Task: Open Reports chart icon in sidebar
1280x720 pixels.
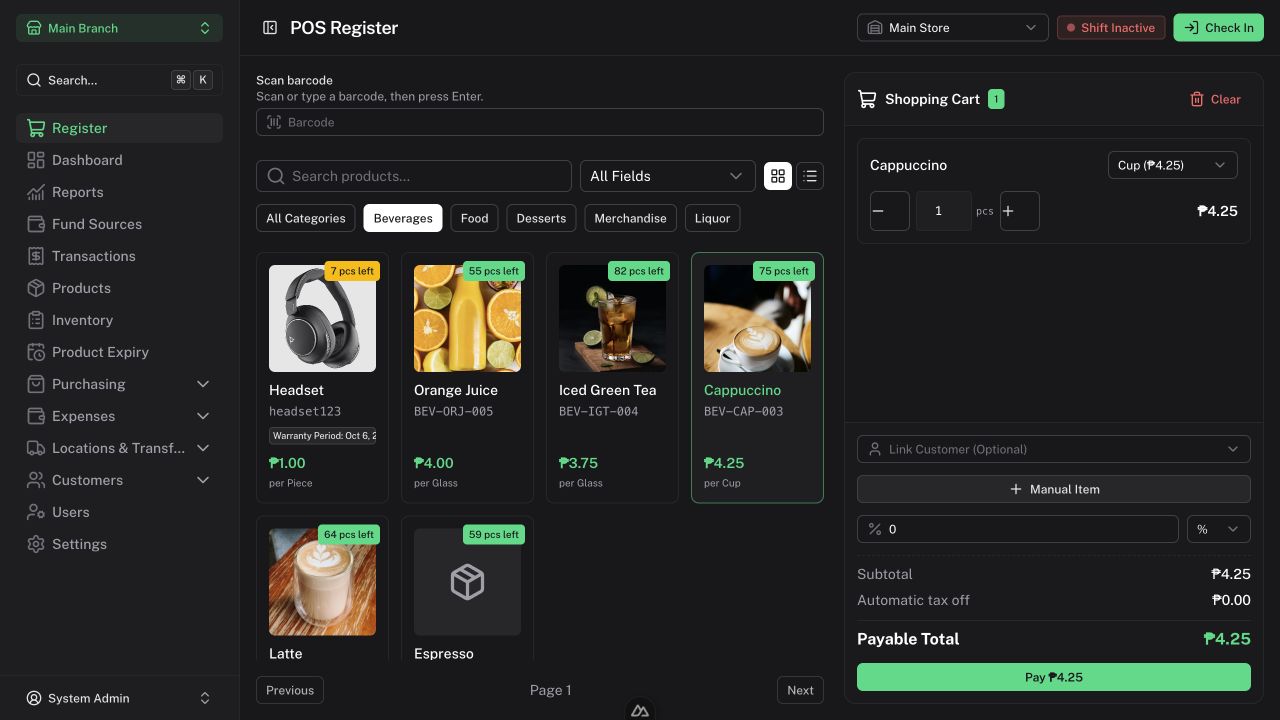Action: point(36,192)
